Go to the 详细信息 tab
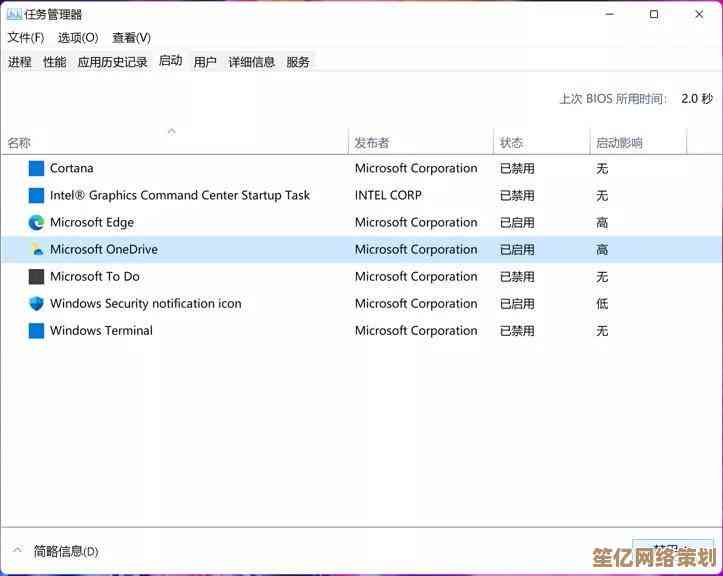The height and width of the screenshot is (576, 723). [251, 62]
